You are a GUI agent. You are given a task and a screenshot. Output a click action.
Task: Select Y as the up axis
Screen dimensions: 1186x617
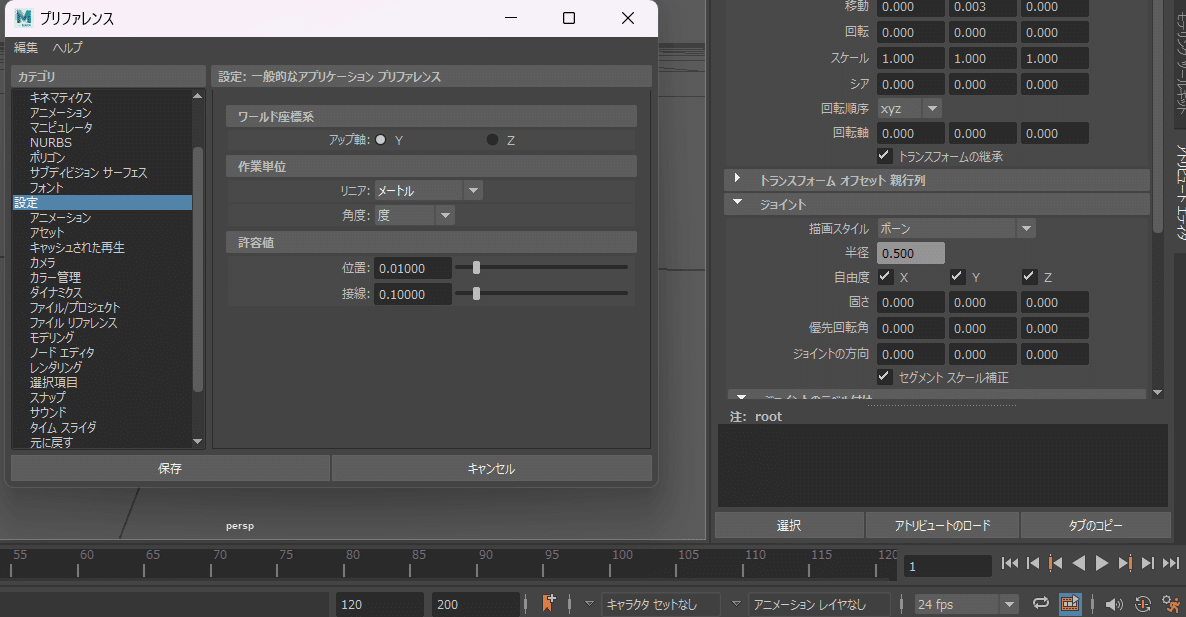point(380,140)
